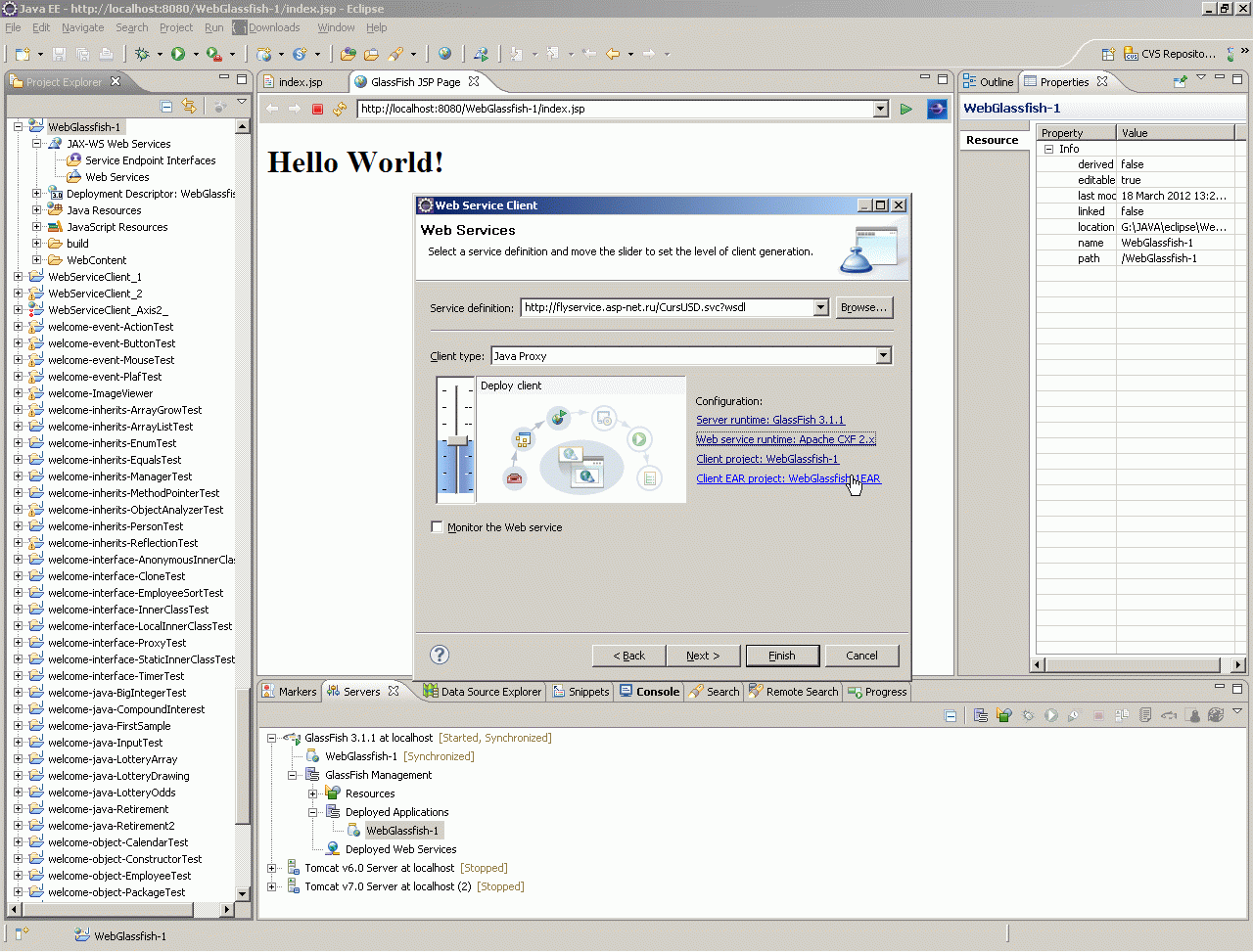
Task: Click the Search flashlight icon in main toolbar
Action: [x=395, y=55]
